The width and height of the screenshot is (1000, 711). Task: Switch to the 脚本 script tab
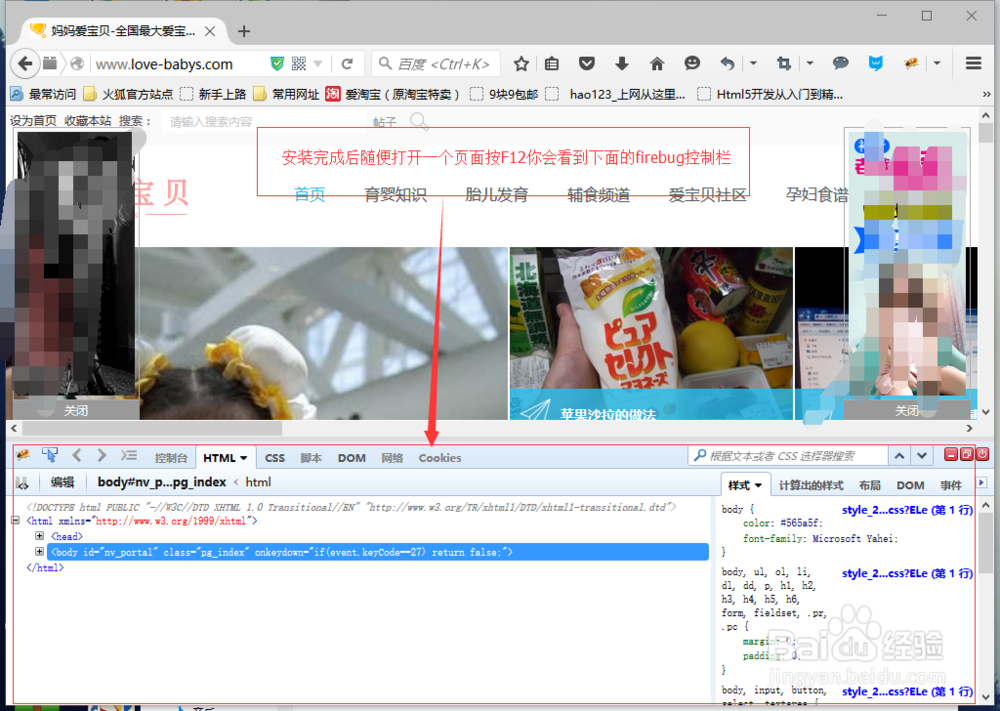pyautogui.click(x=311, y=458)
